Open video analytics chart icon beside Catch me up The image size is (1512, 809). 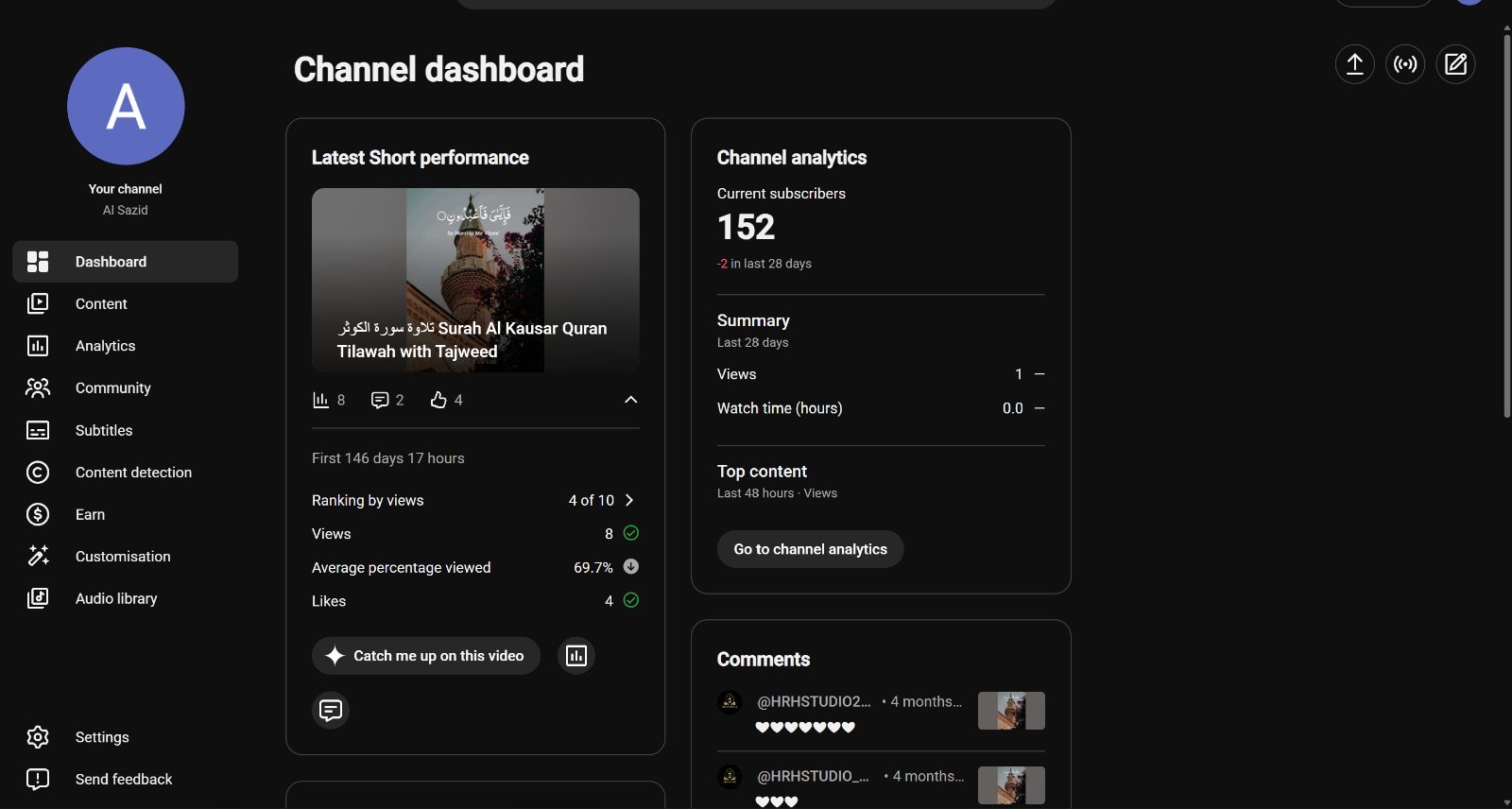[x=576, y=656]
